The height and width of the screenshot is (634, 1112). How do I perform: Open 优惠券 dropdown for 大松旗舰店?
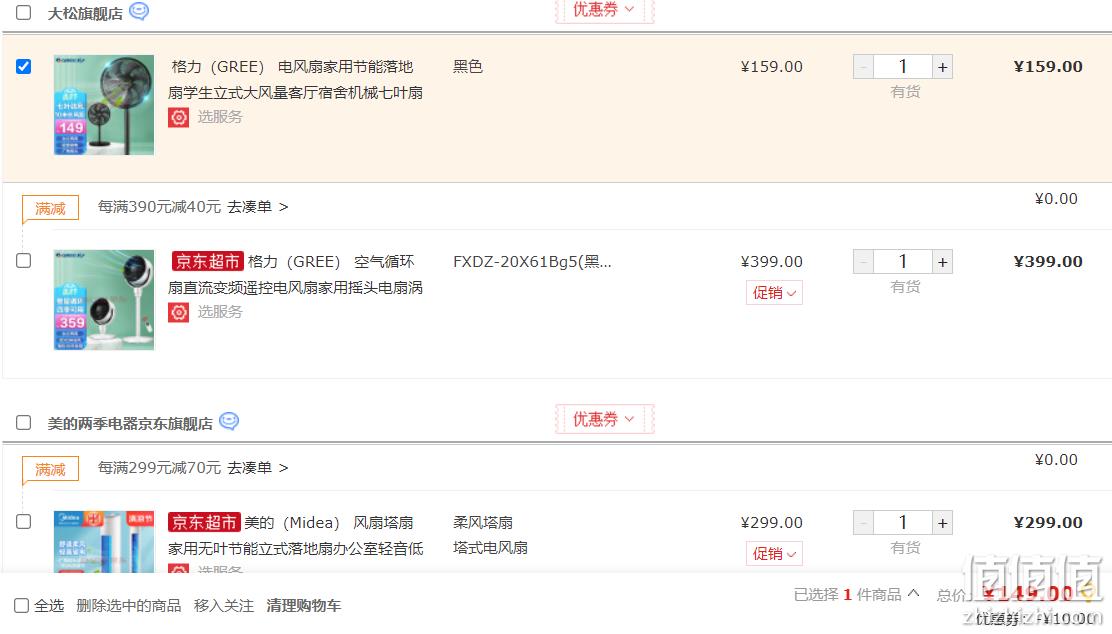pos(604,9)
